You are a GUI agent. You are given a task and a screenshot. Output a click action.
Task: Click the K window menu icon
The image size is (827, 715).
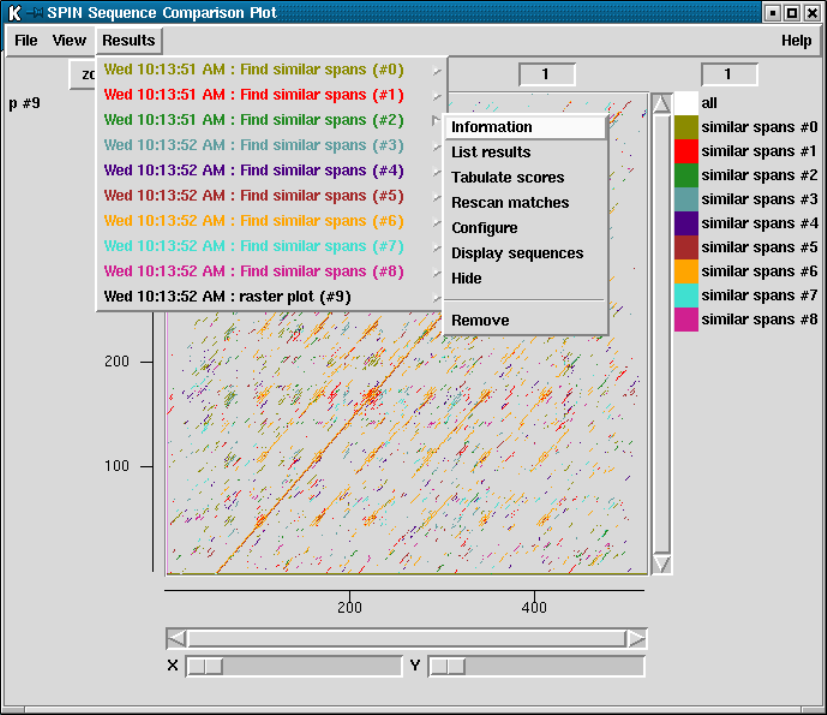point(15,13)
